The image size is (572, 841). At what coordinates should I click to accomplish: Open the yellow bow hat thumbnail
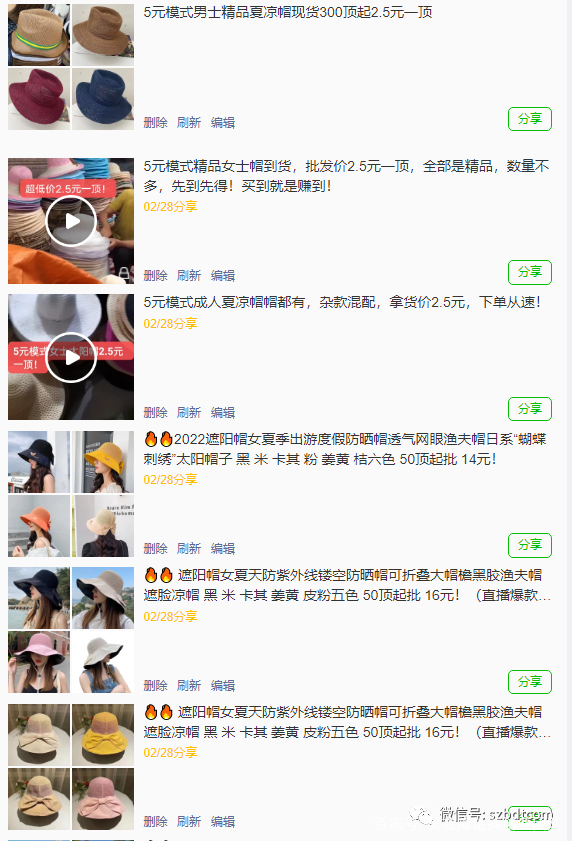point(103,735)
